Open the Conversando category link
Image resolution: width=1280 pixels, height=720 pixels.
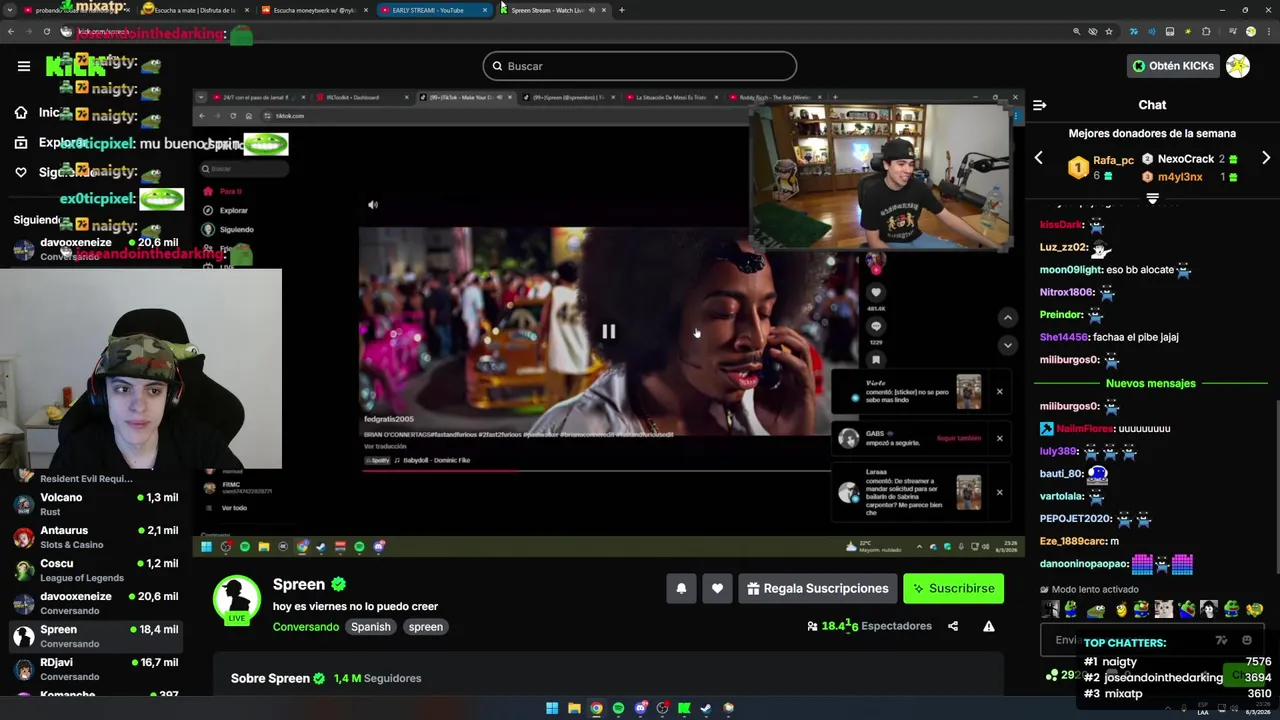[306, 627]
